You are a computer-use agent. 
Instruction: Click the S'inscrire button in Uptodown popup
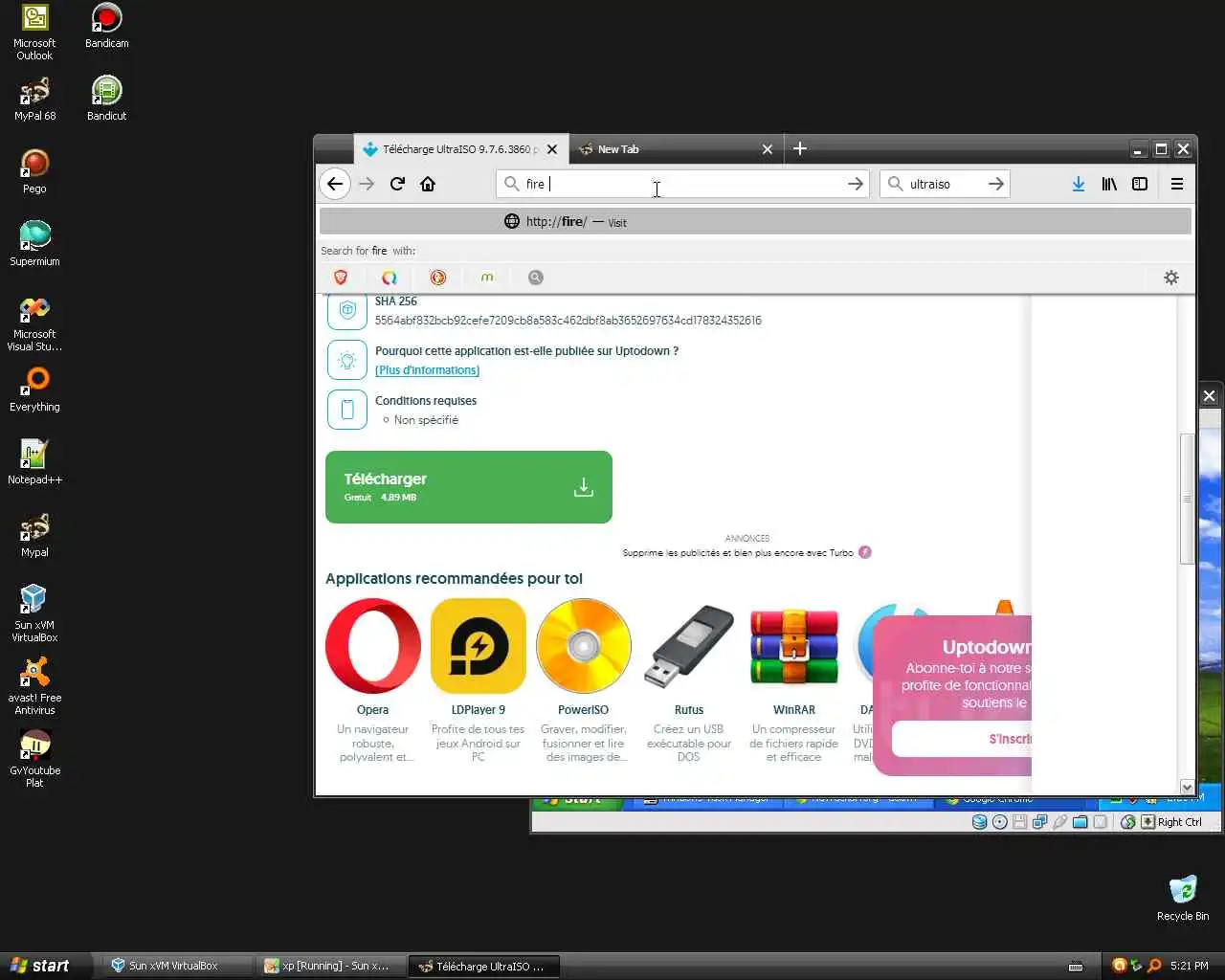tap(962, 739)
